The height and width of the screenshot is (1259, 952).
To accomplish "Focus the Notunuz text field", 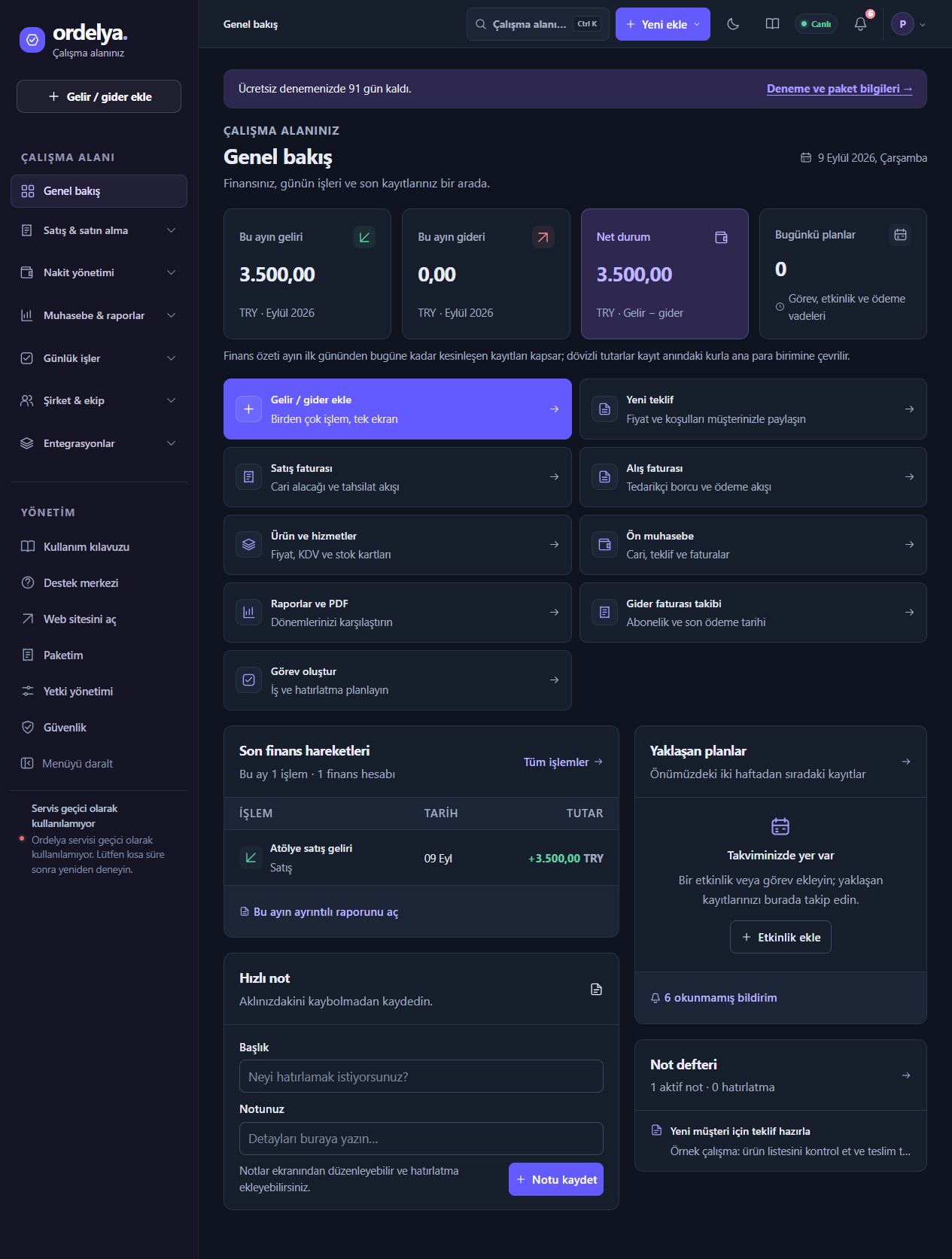I will pyautogui.click(x=421, y=1139).
